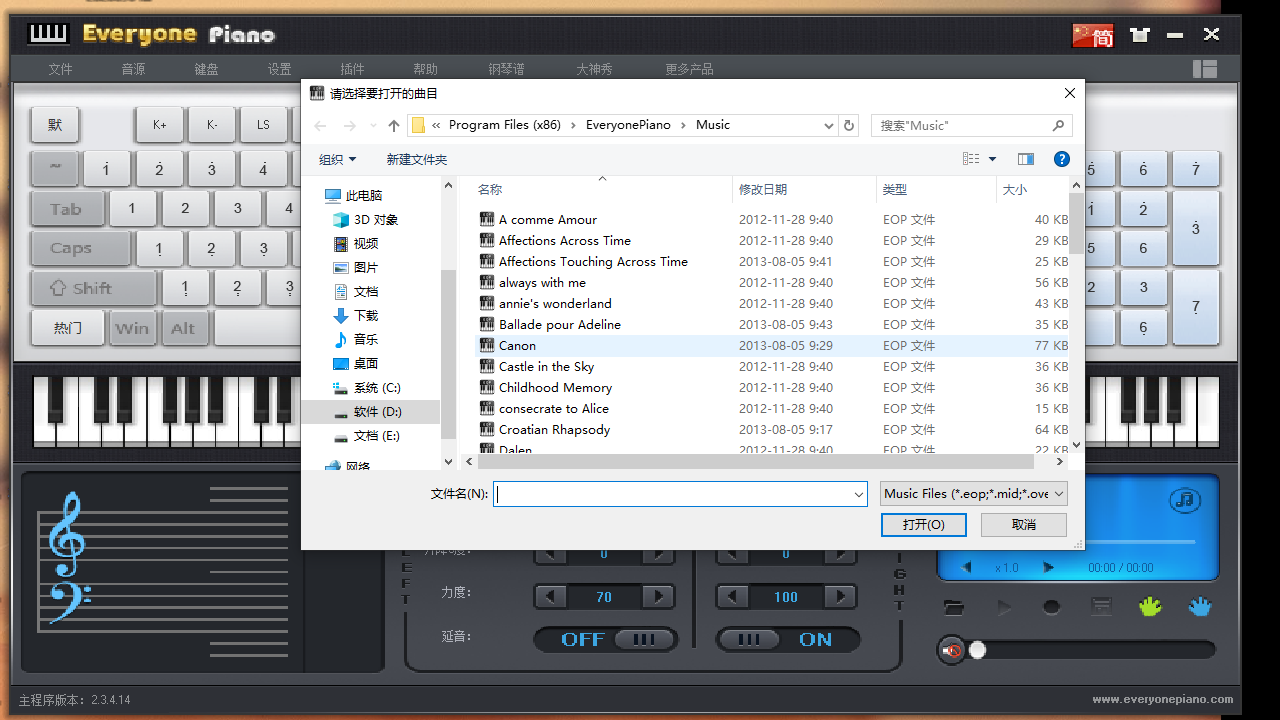Toggle right sustain ON switch

tap(788, 639)
